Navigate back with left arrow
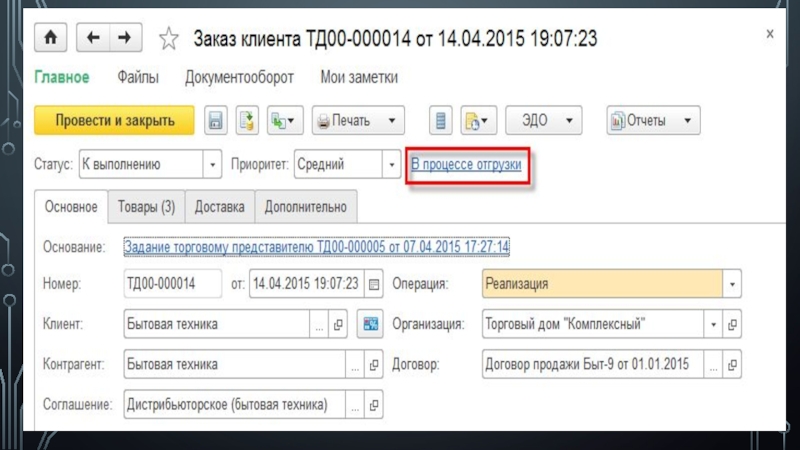The width and height of the screenshot is (800, 450). tap(93, 38)
